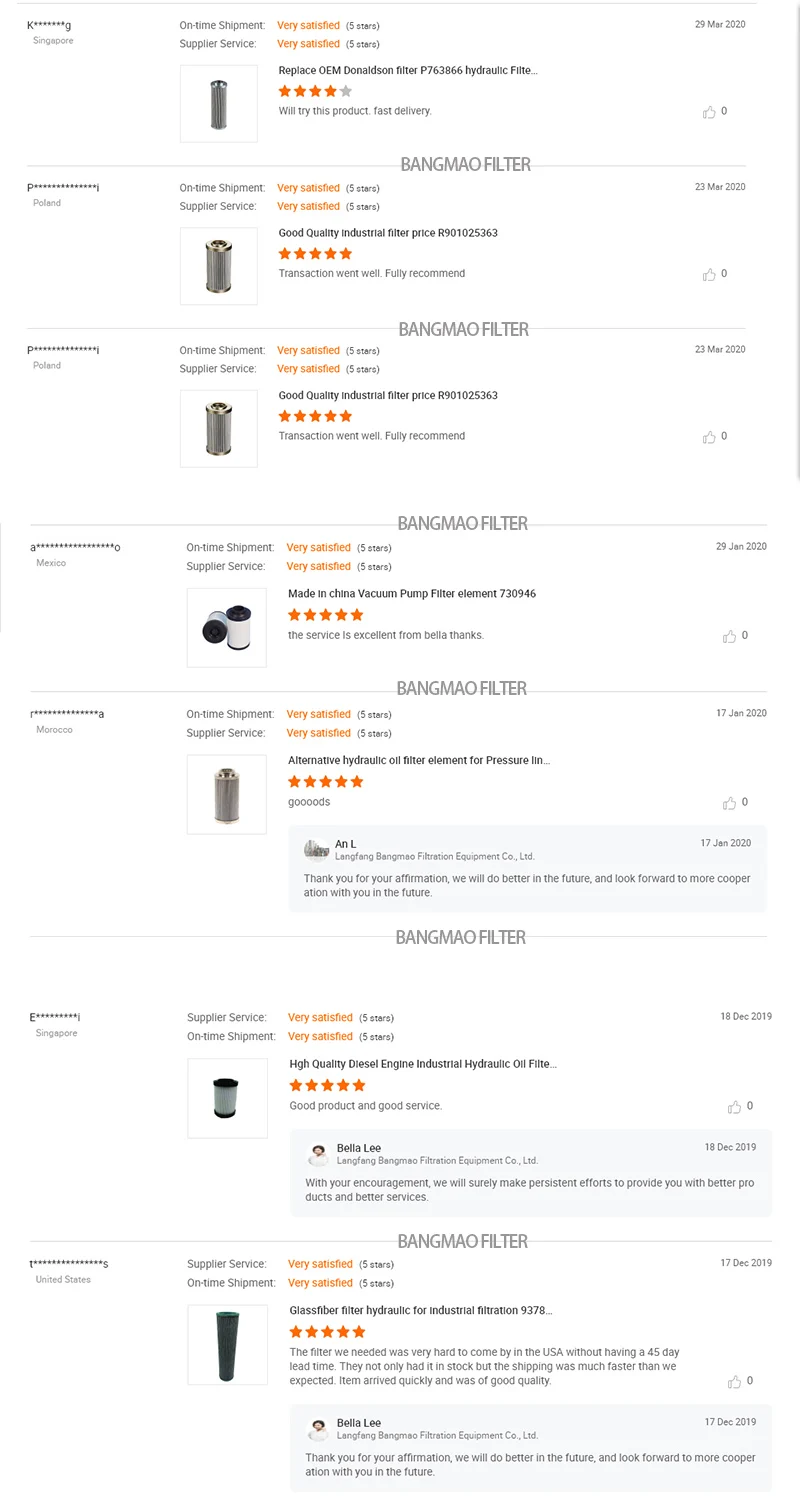This screenshot has width=800, height=1500.
Task: Click Bella Lee name in 17 Dec reply
Action: (358, 1423)
